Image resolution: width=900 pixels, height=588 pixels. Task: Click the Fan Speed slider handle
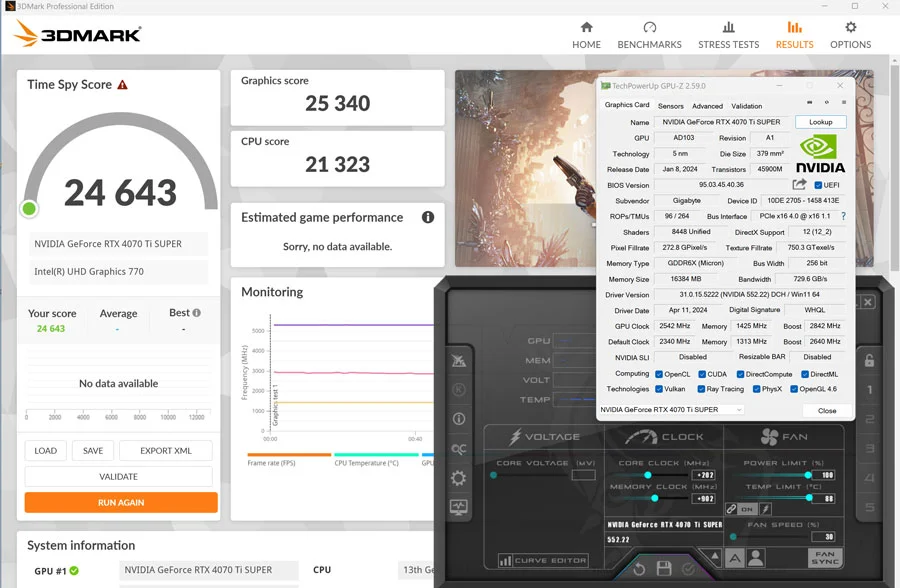click(x=733, y=537)
